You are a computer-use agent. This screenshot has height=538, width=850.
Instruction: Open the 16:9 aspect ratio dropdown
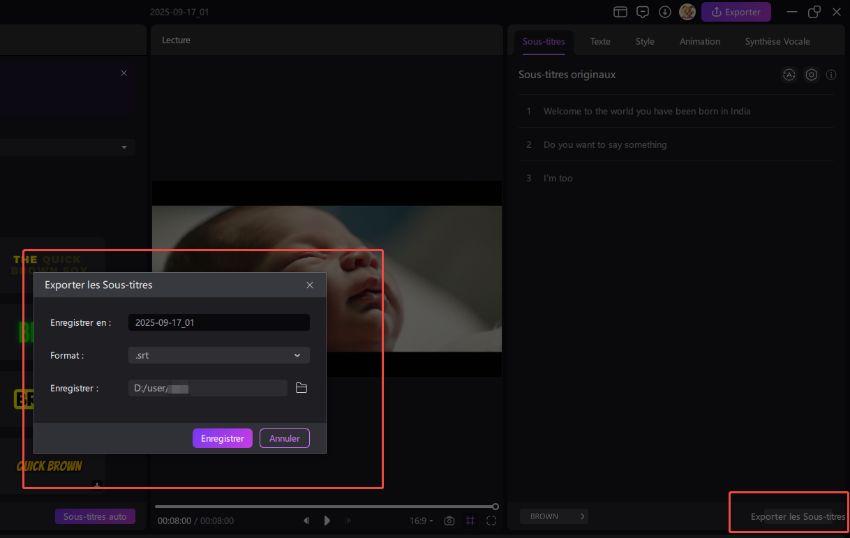pos(421,521)
